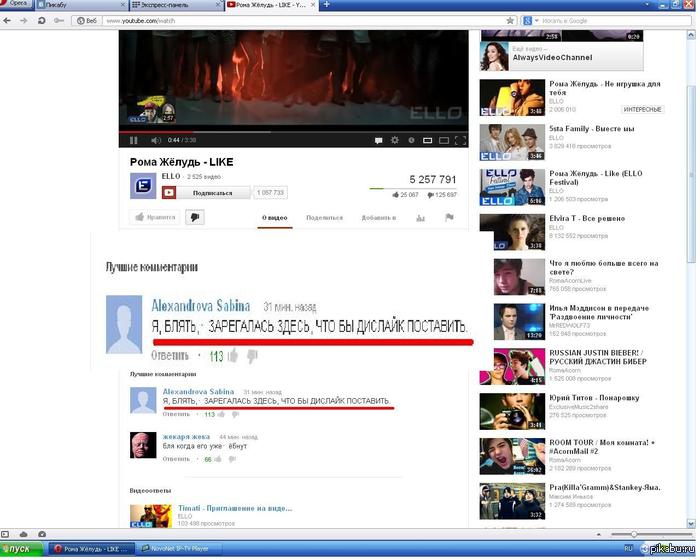Open the Добавить в tab
700x560 pixels.
(379, 218)
